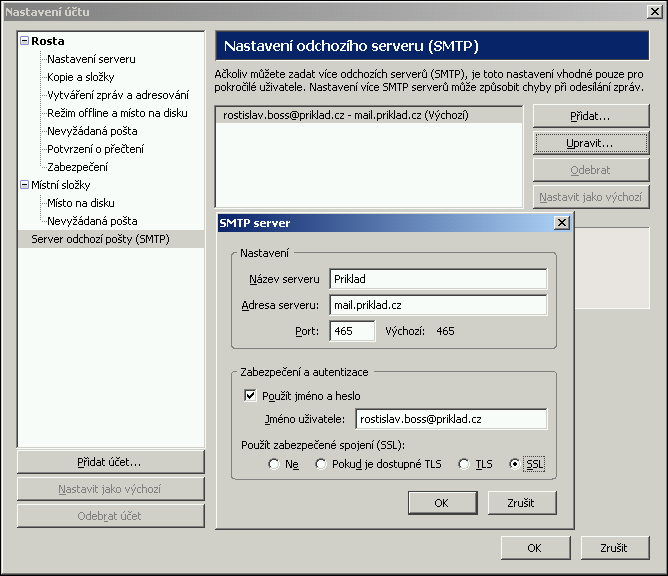Click Přidat účet... button
668x576 pixels.
[110, 462]
